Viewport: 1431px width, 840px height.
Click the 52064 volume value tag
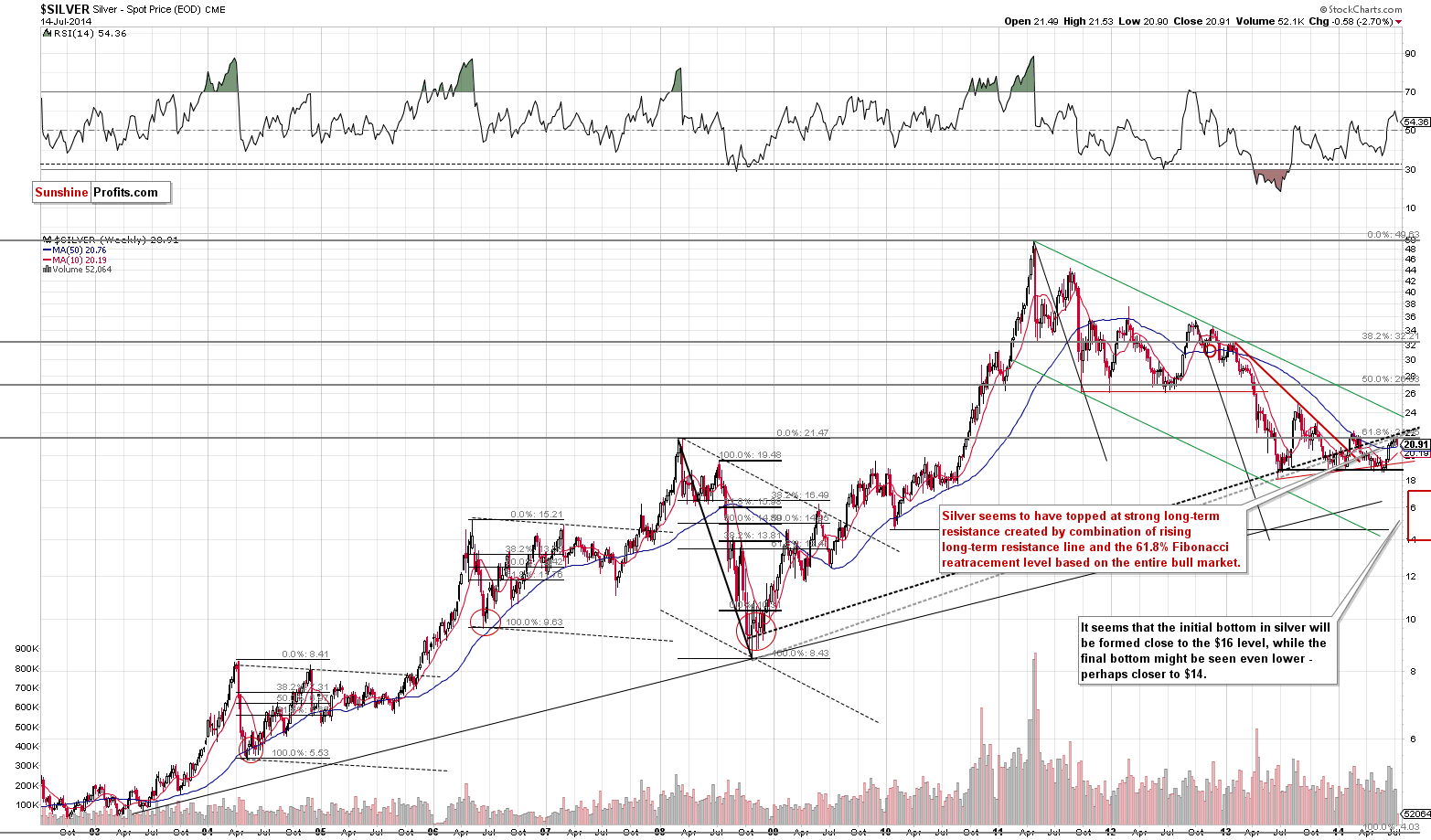pyautogui.click(x=1415, y=813)
